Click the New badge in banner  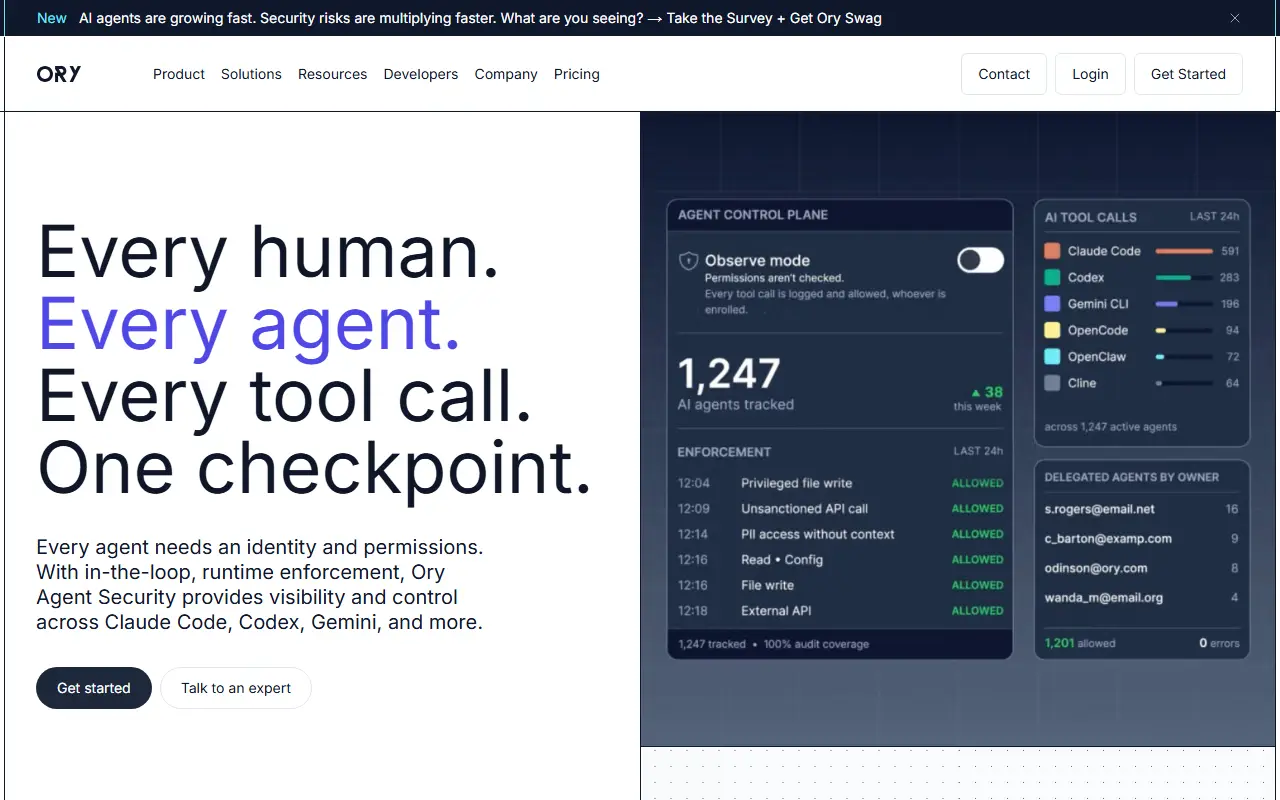pos(52,18)
